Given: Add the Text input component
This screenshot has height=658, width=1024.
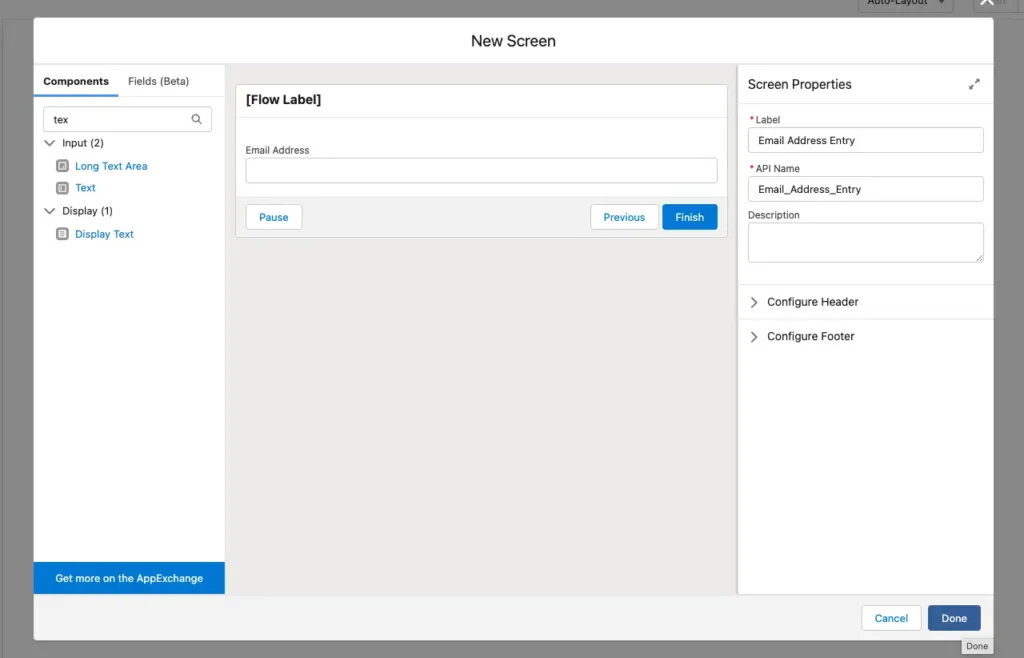Looking at the screenshot, I should (85, 188).
